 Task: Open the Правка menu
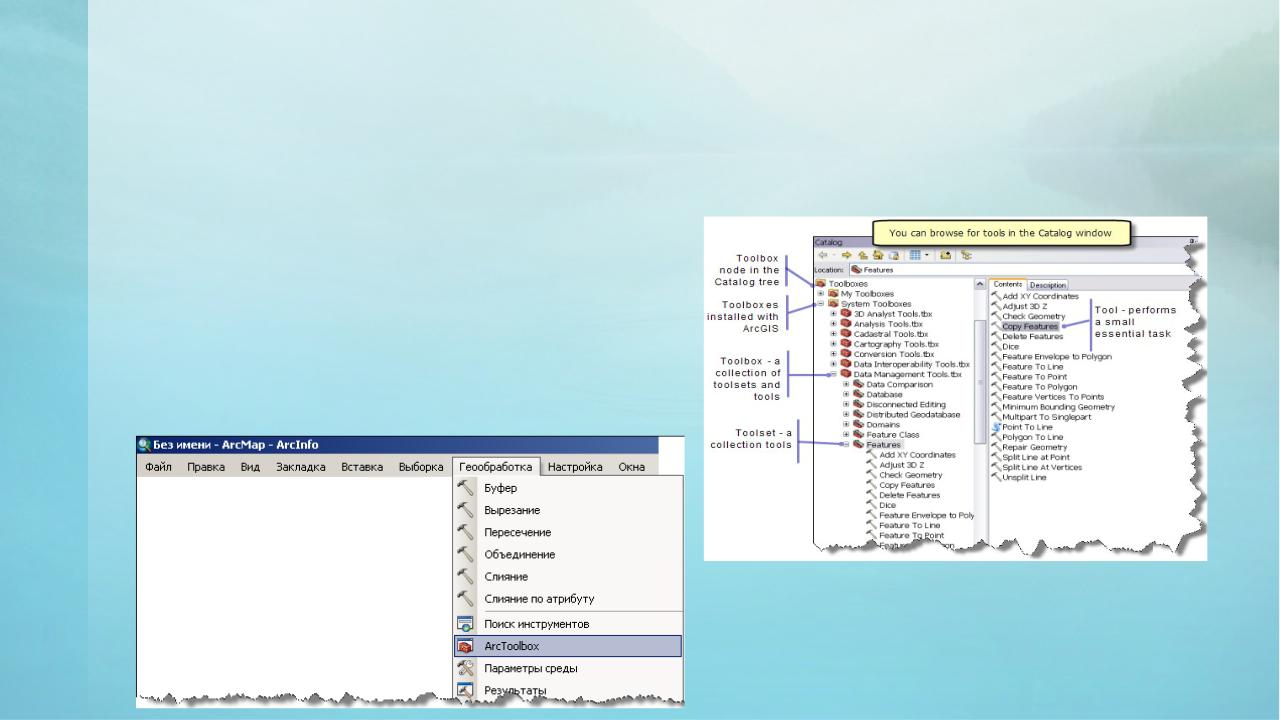click(x=206, y=467)
